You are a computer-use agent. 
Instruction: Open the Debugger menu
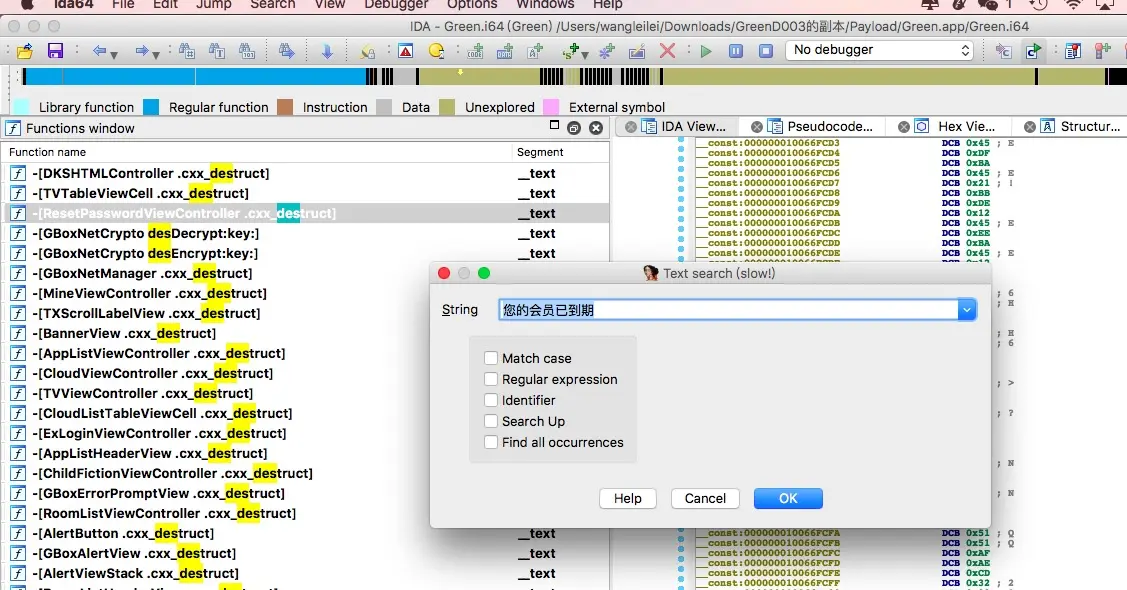396,4
